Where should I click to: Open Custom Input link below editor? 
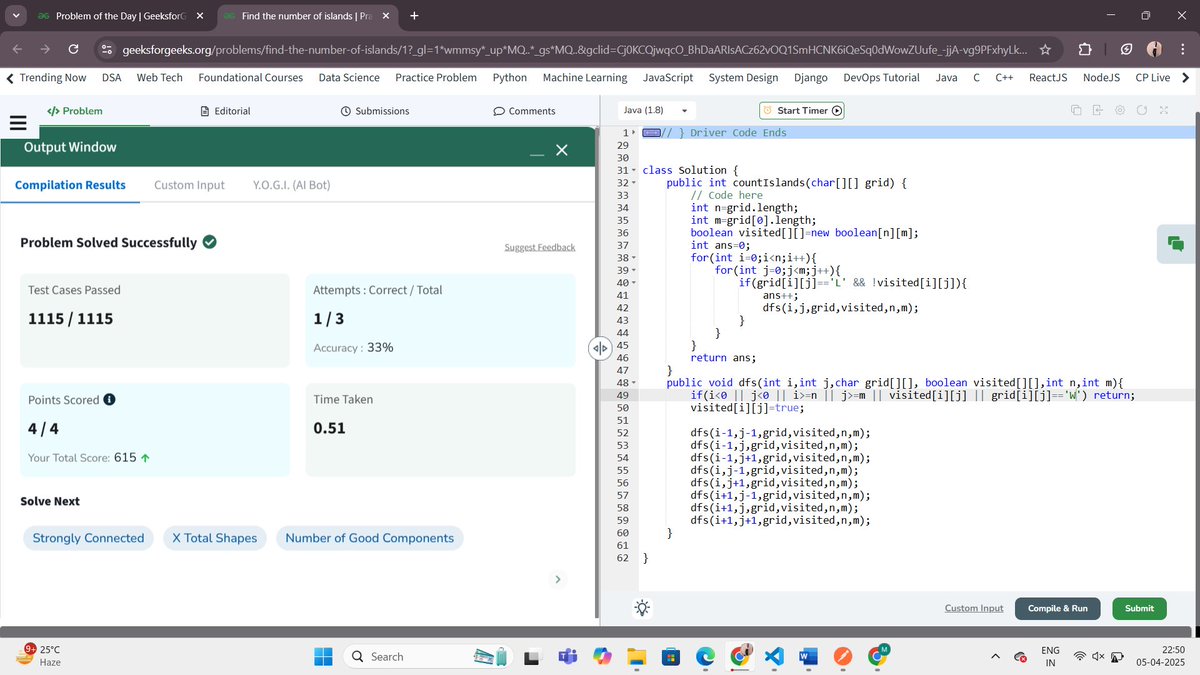point(974,608)
